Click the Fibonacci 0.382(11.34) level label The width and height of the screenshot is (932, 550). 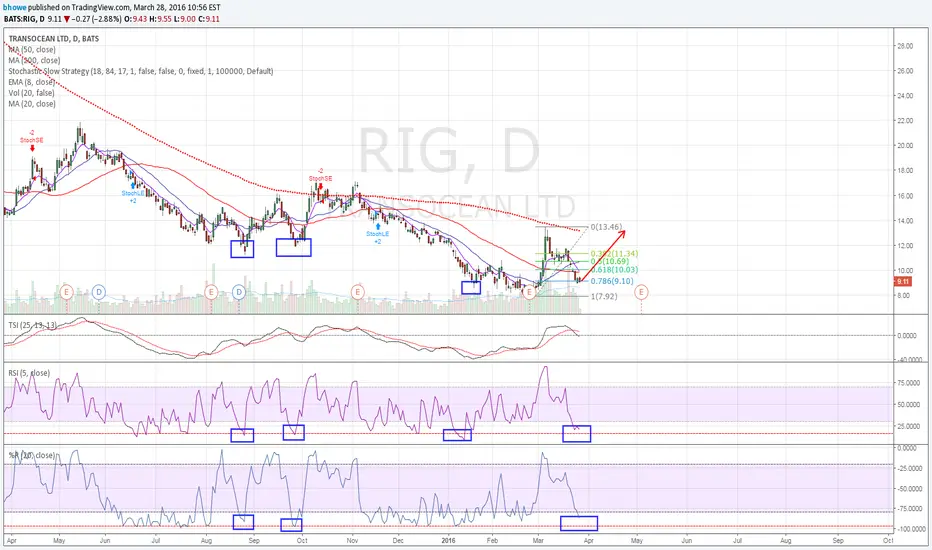pos(614,253)
